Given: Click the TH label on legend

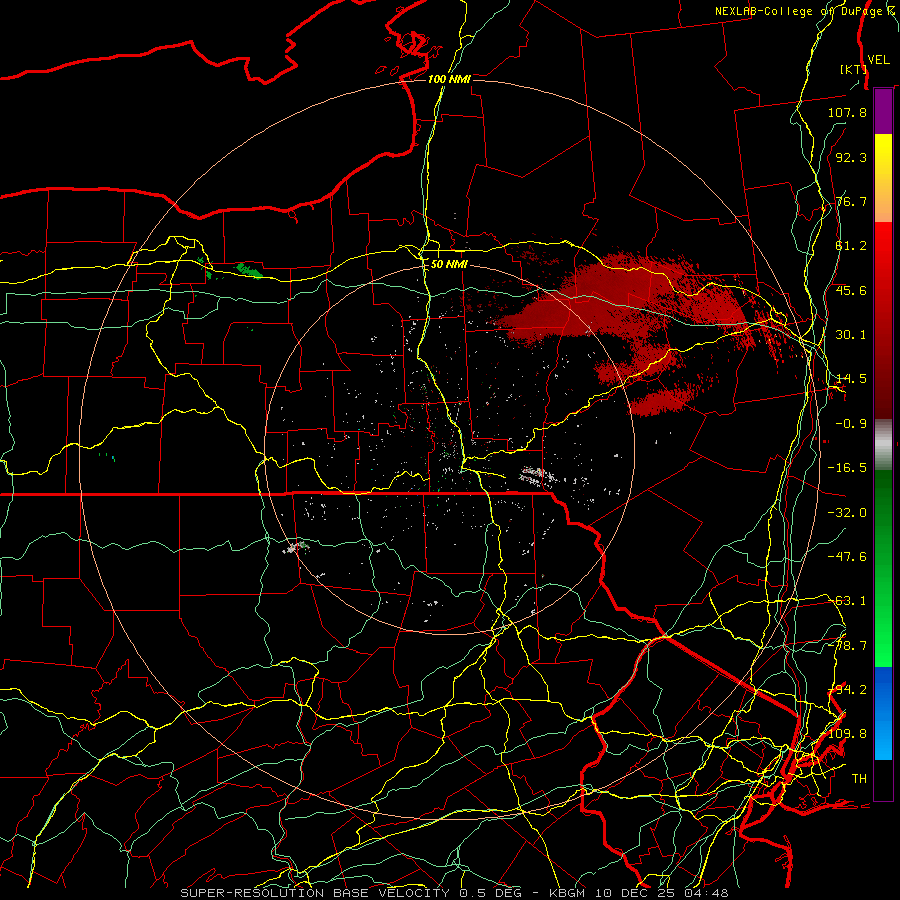Looking at the screenshot, I should point(859,779).
